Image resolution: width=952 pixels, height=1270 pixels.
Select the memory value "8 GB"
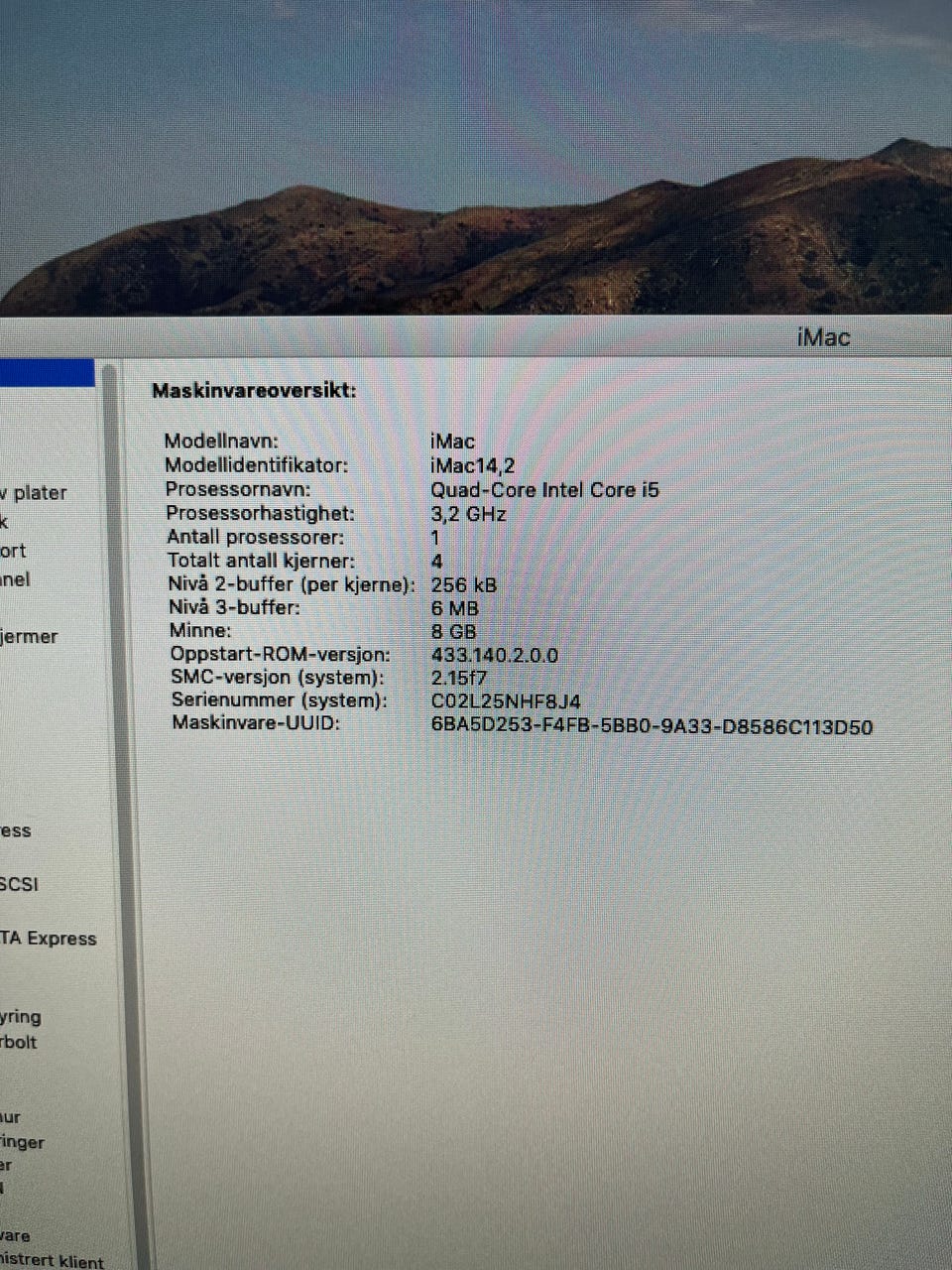click(x=454, y=632)
